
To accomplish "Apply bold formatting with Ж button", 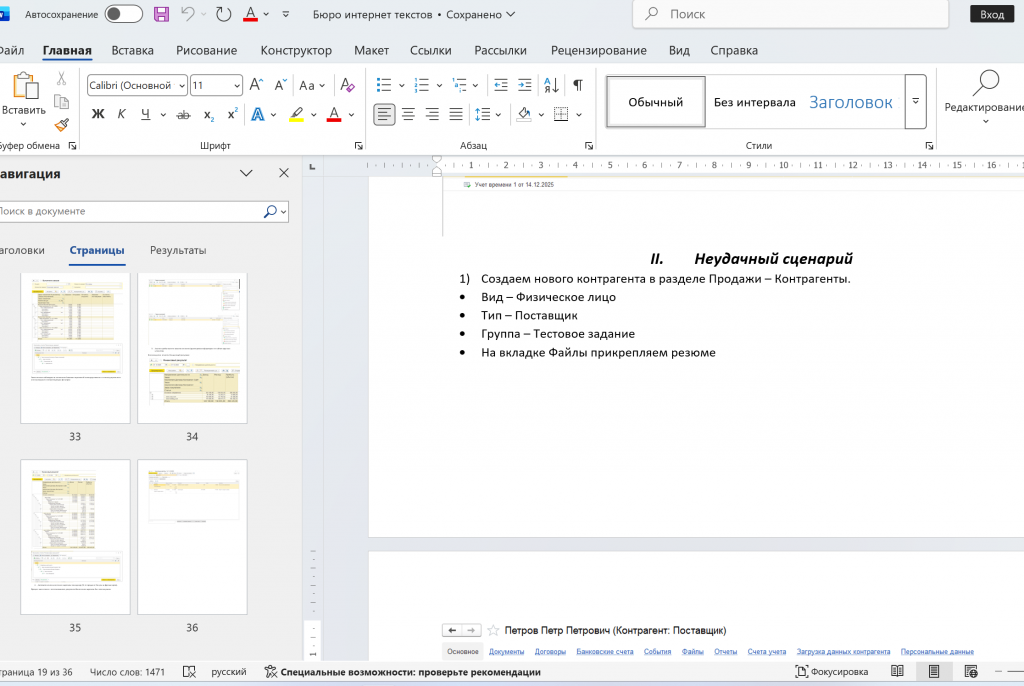I will click(x=98, y=114).
